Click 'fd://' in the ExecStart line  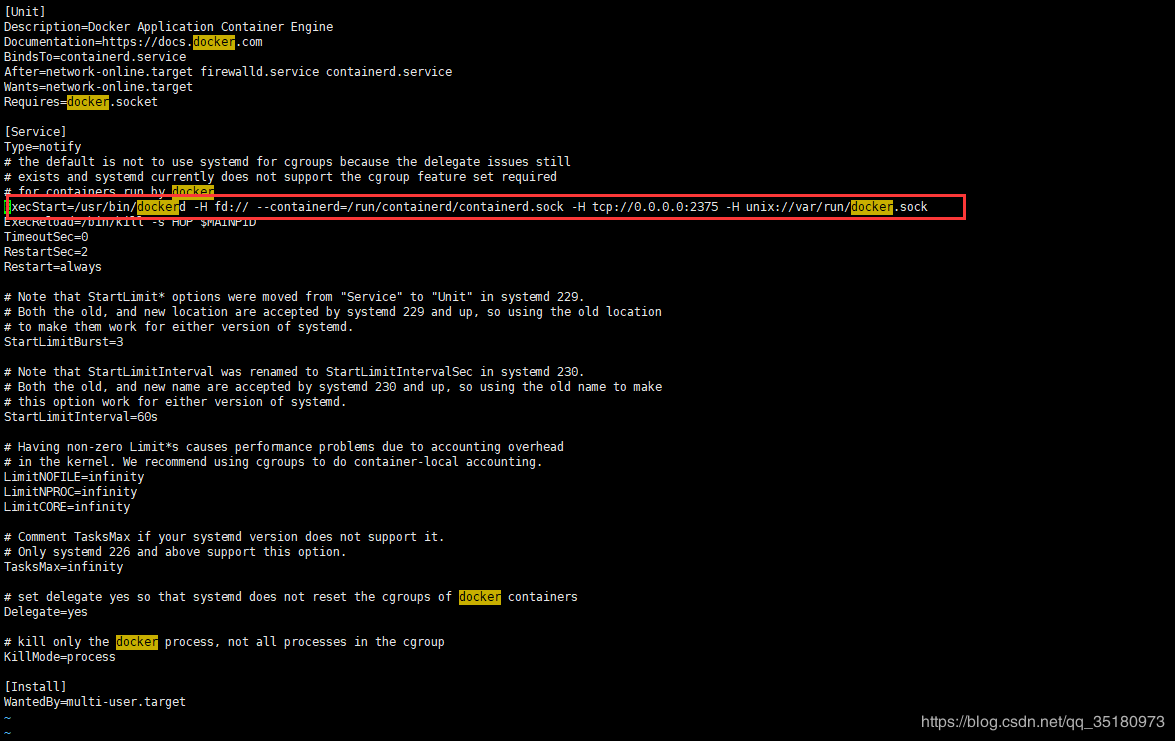pyautogui.click(x=232, y=207)
